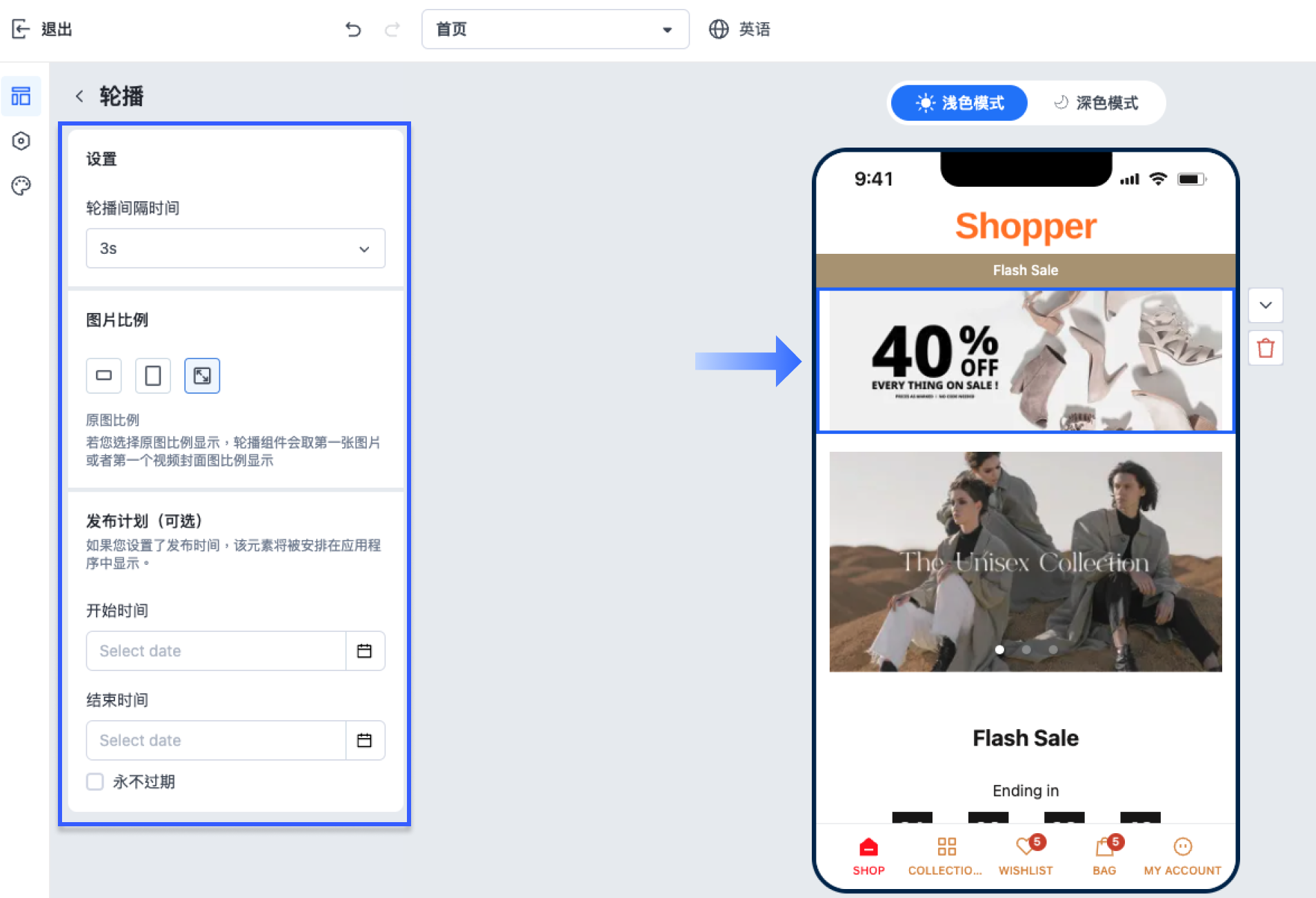1316x898 pixels.
Task: Select wide landscape image ratio
Action: point(103,376)
